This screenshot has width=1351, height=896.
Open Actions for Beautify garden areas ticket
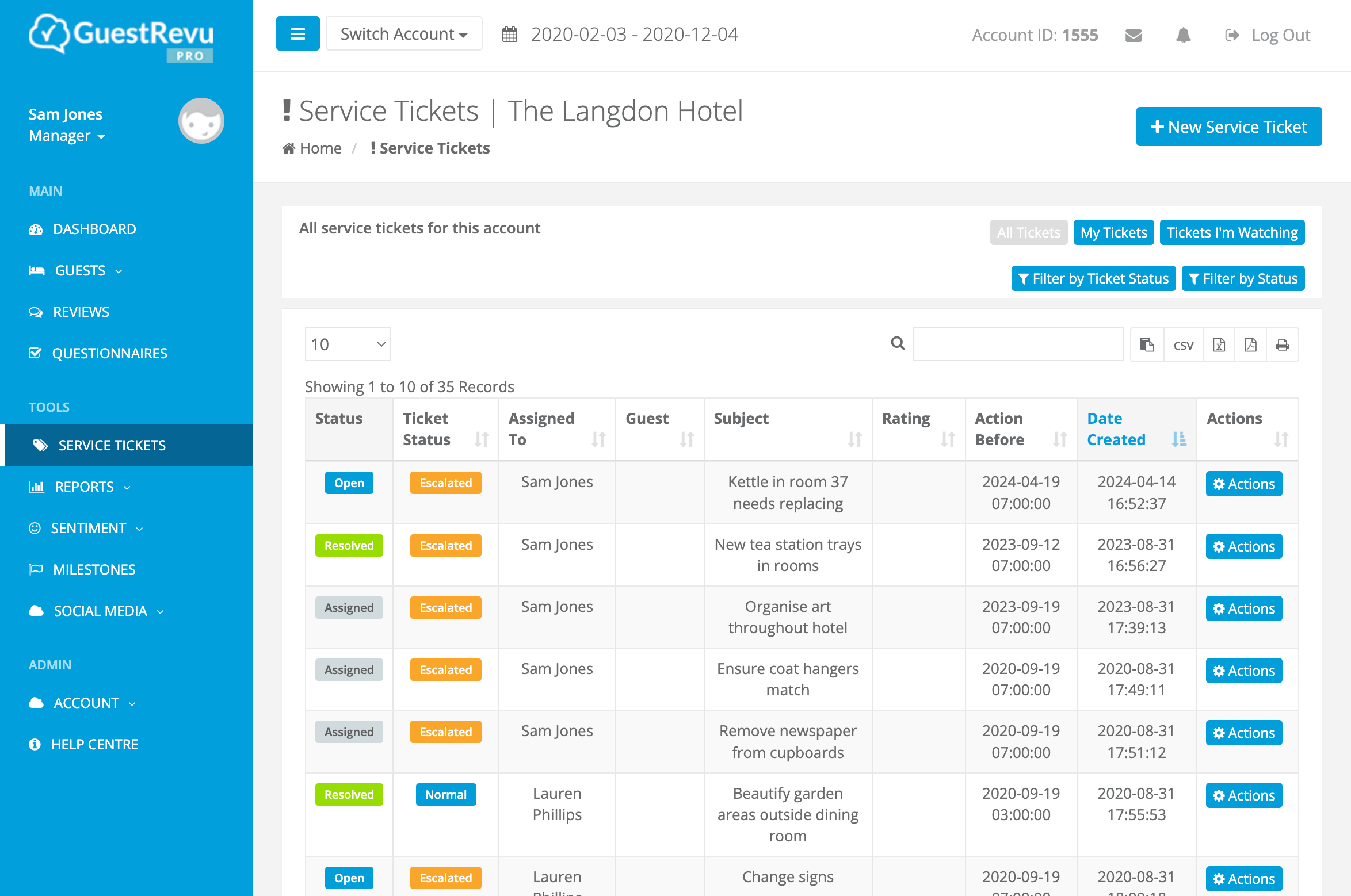1243,795
